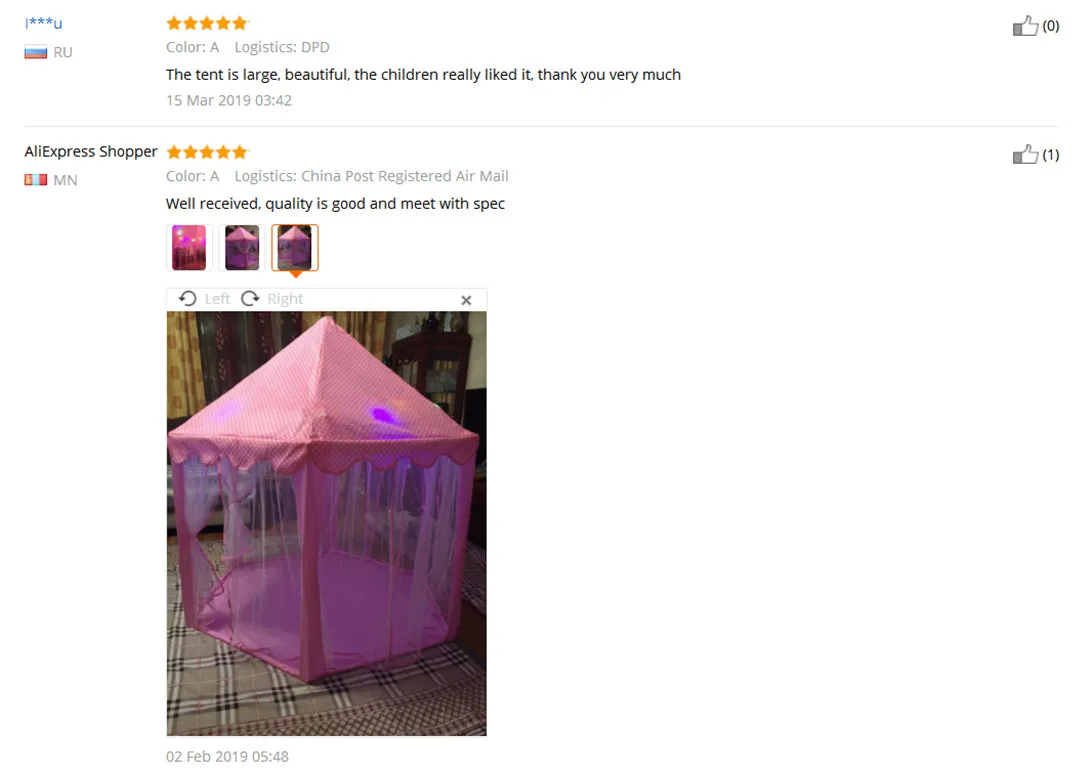The image size is (1092, 775).
Task: Click the five-star rating on the MN review
Action: tap(207, 152)
